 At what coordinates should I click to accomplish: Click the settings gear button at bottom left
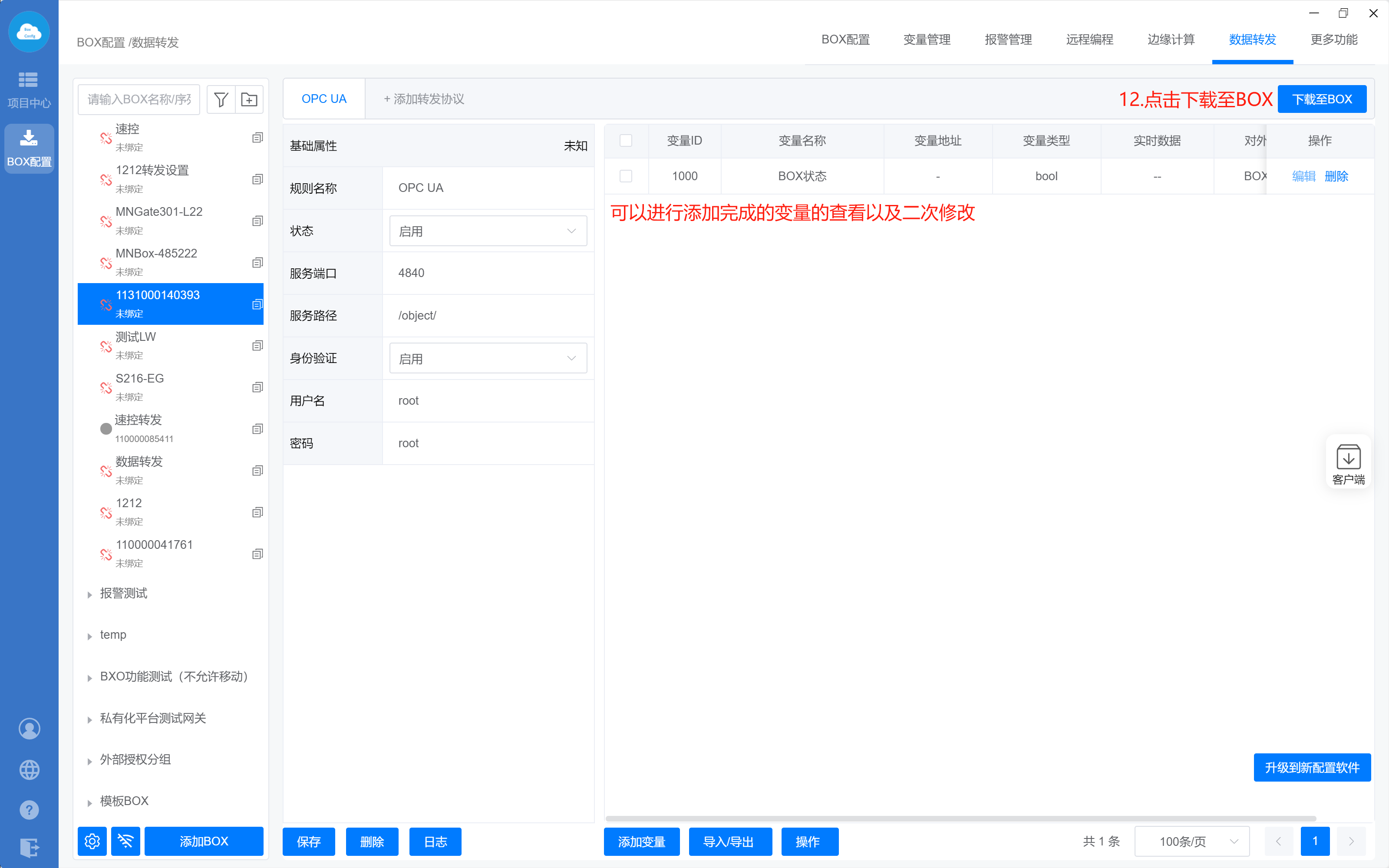click(92, 841)
